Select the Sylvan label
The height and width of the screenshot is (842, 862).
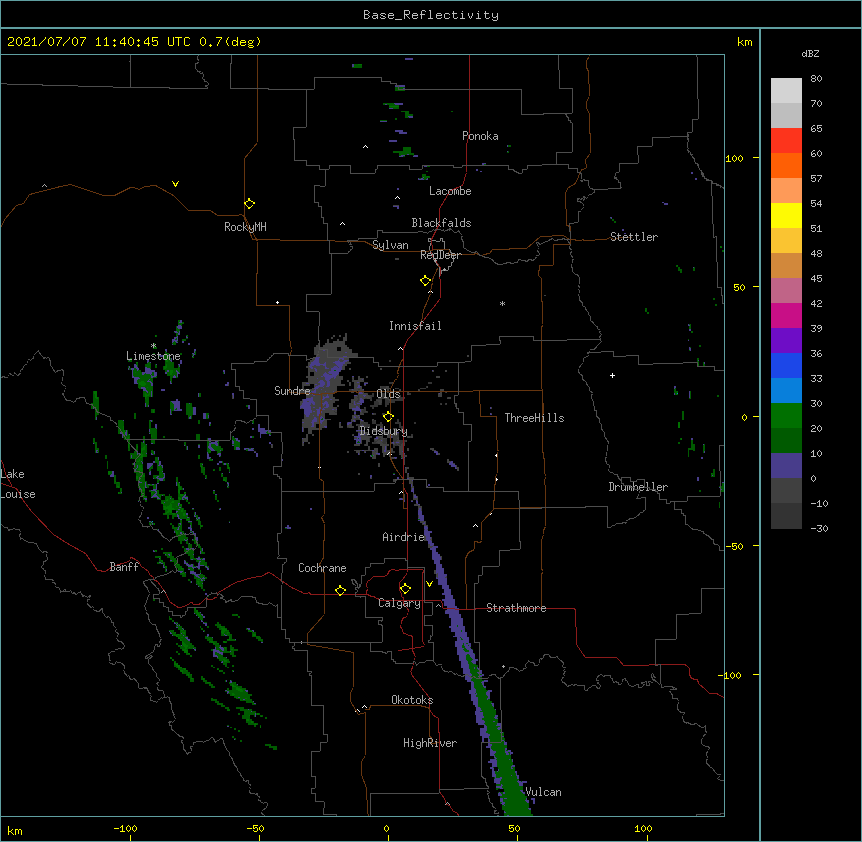click(390, 245)
